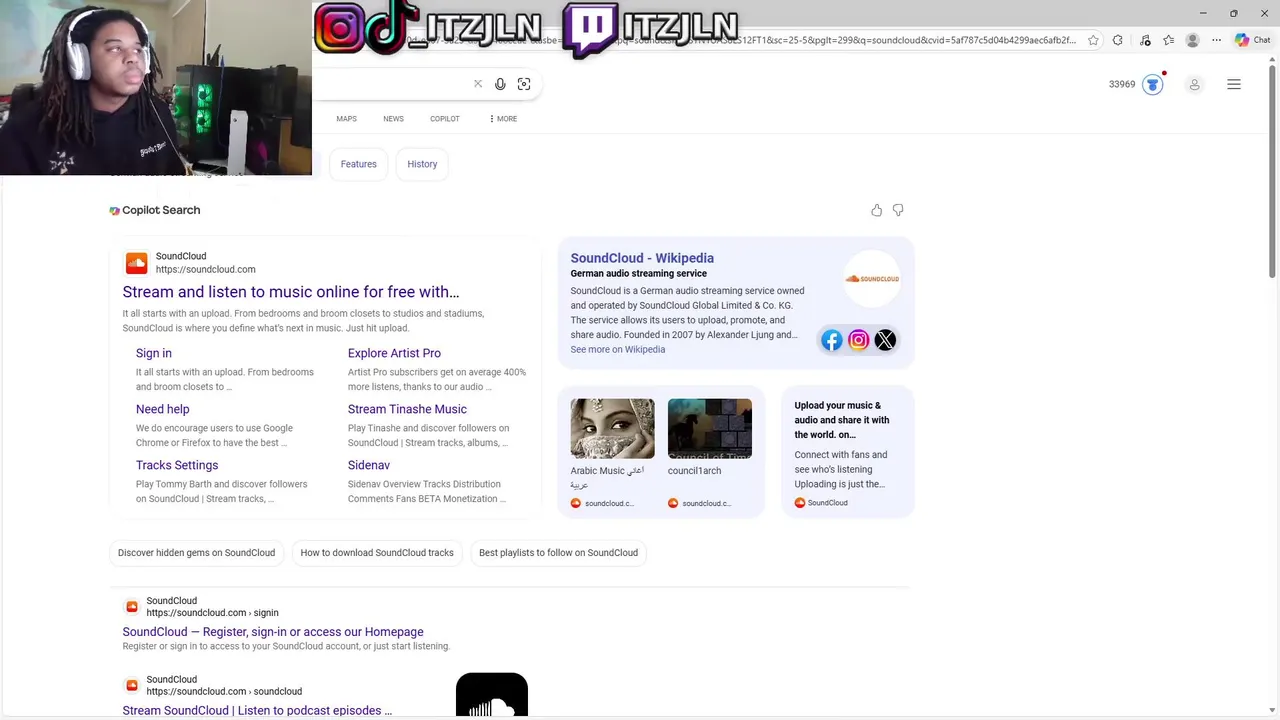The width and height of the screenshot is (1280, 720).
Task: Switch to the COPILOT search tab
Action: (445, 119)
